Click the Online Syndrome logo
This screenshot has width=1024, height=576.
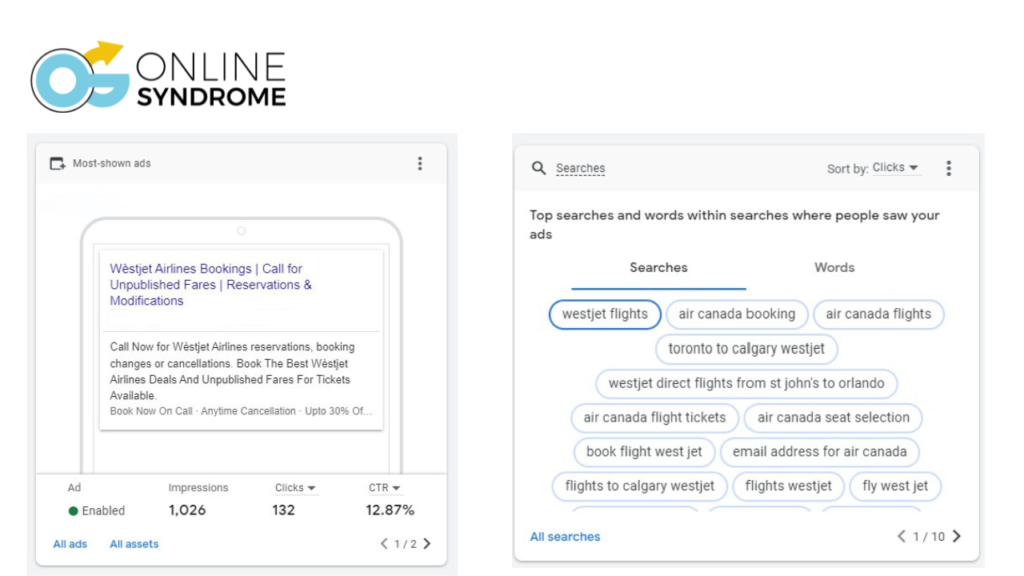[158, 77]
